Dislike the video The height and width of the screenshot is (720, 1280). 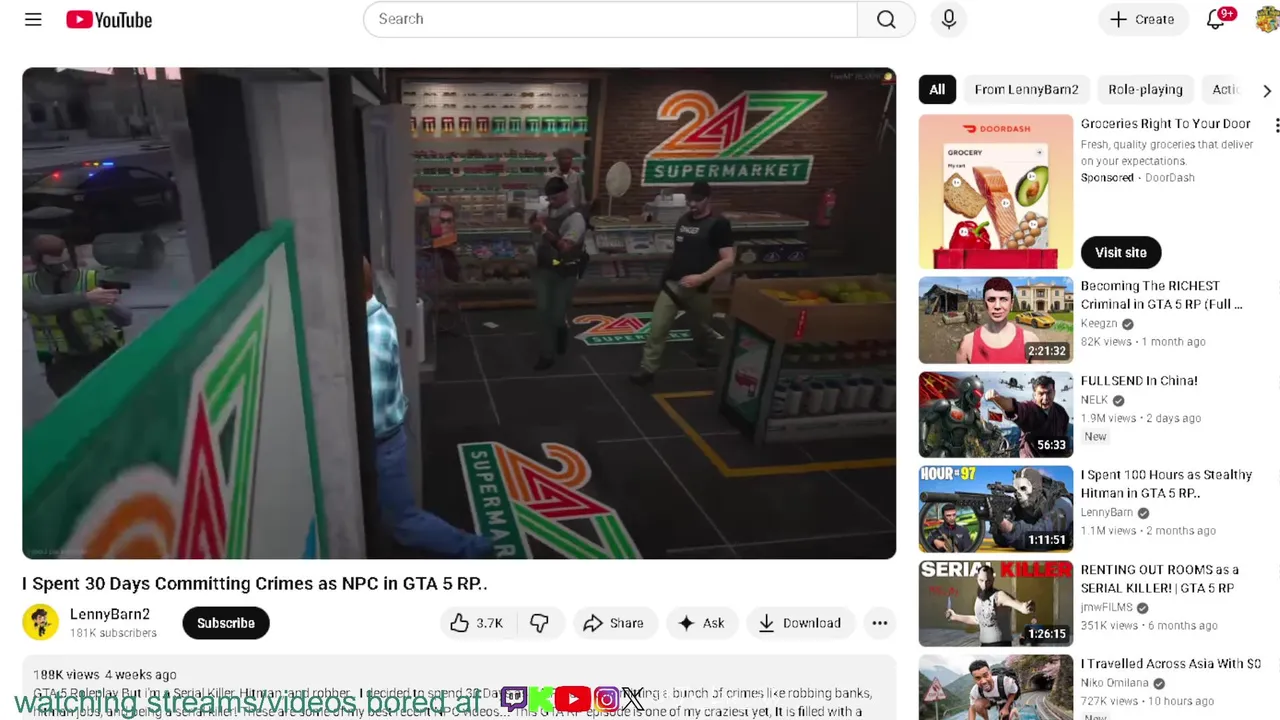539,623
